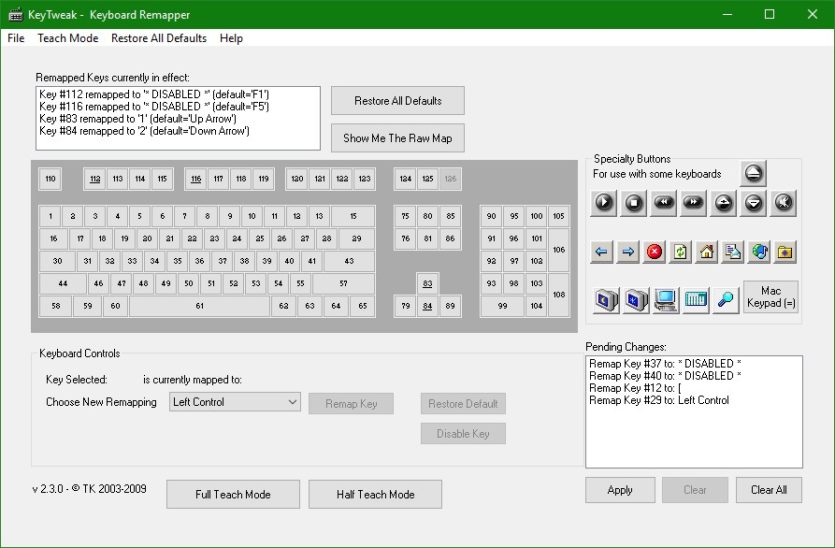Click Show Me The Raw Map
Viewport: 835px width, 548px height.
pyautogui.click(x=398, y=138)
